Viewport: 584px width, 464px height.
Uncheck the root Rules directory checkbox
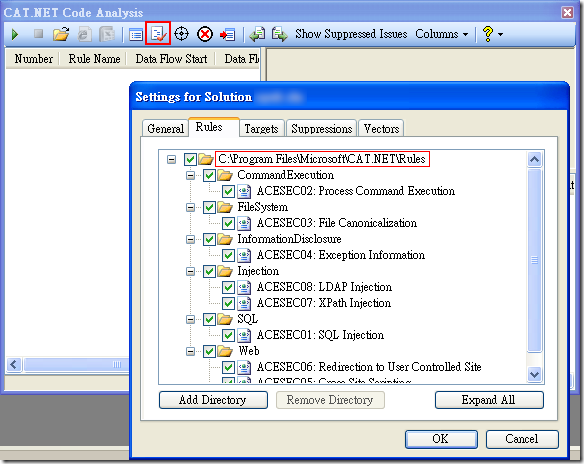point(190,160)
